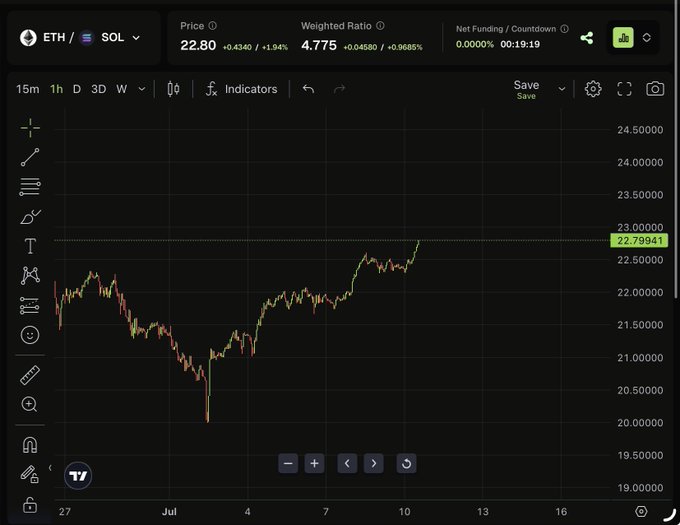Activate the zoom in tool
Image resolution: width=680 pixels, height=525 pixels.
[x=29, y=404]
